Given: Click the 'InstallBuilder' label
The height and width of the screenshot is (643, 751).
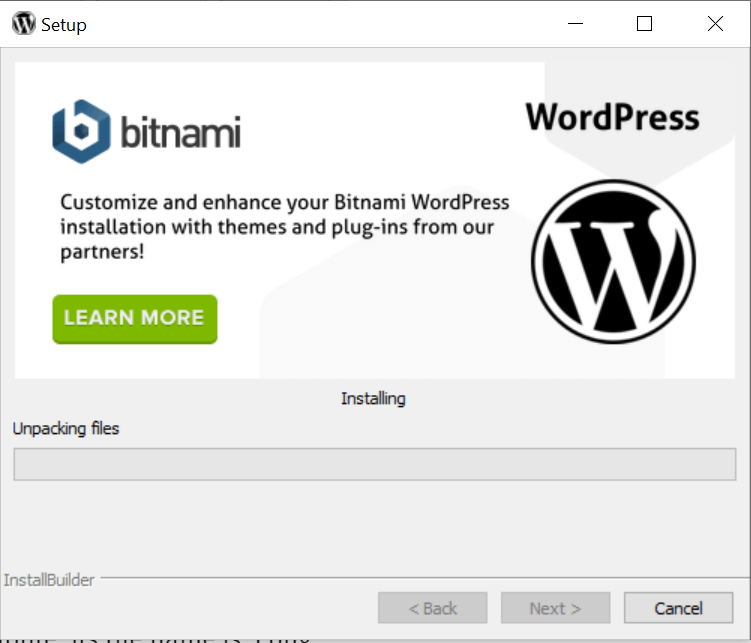Looking at the screenshot, I should point(49,580).
